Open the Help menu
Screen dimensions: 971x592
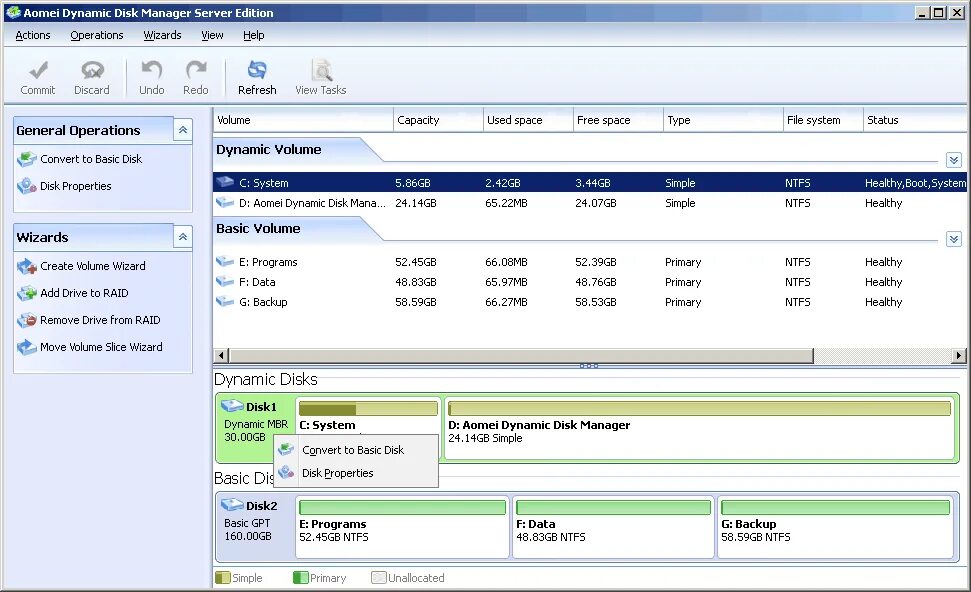[253, 35]
